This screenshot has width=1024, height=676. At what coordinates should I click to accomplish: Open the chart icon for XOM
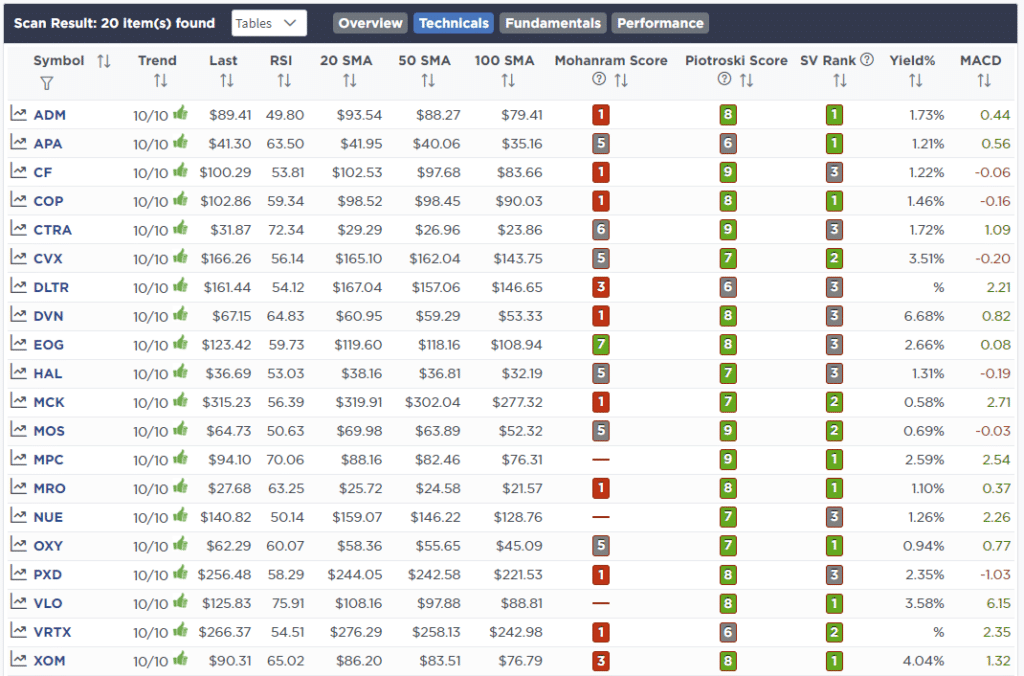[18, 660]
